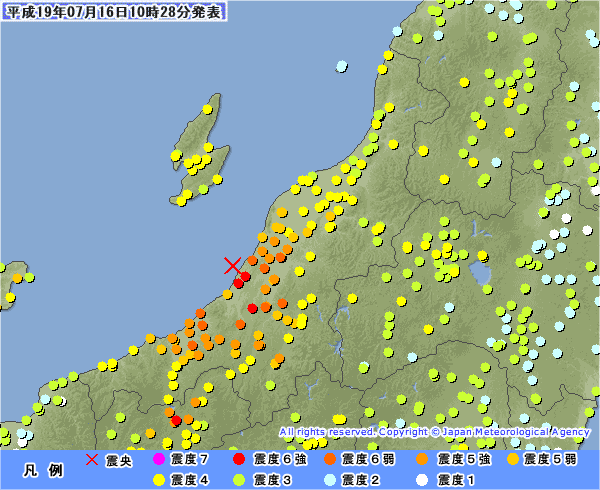
Task: Click the 震度7 legend label
Action: tap(189, 459)
